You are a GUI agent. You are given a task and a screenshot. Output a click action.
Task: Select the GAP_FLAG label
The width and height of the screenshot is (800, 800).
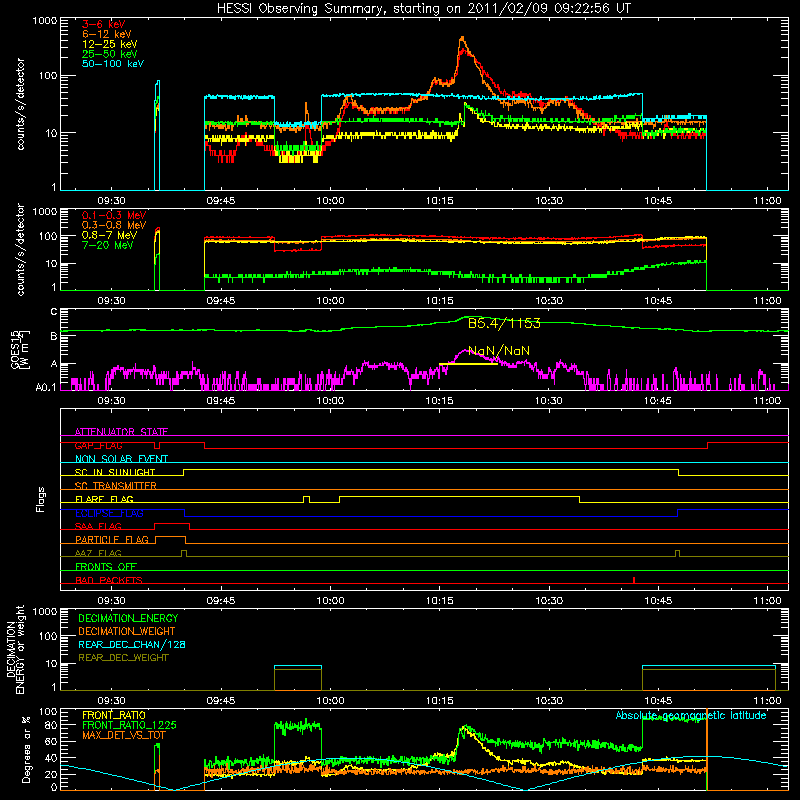pyautogui.click(x=98, y=445)
